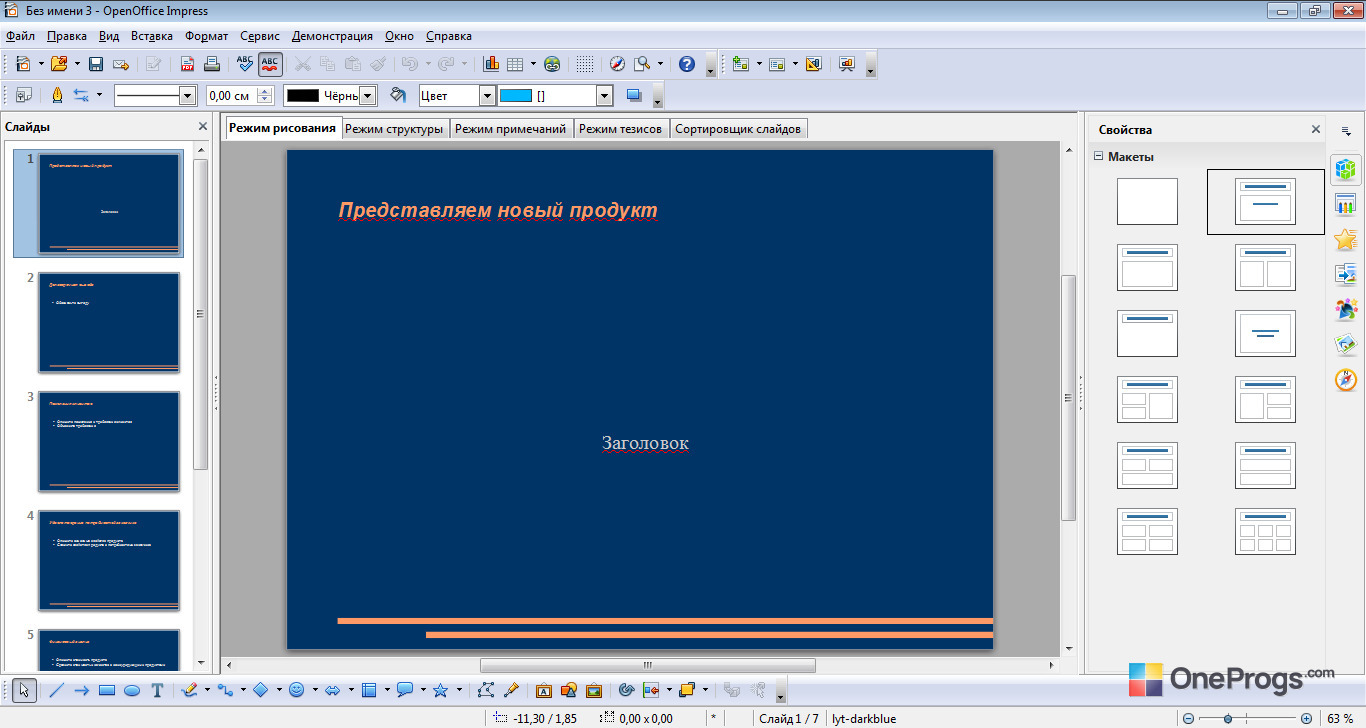The image size is (1366, 728).
Task: Open the Navigator compass icon
Action: pyautogui.click(x=617, y=64)
